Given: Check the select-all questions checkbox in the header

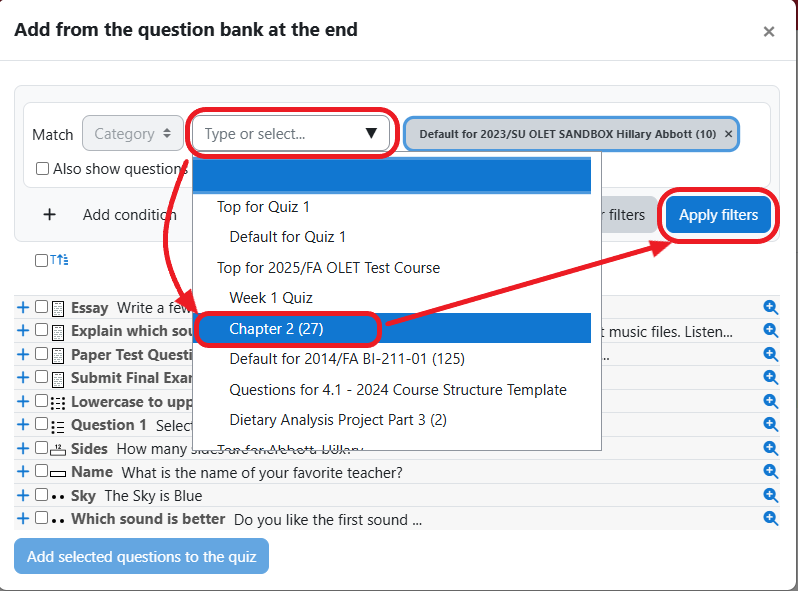Looking at the screenshot, I should 41,260.
